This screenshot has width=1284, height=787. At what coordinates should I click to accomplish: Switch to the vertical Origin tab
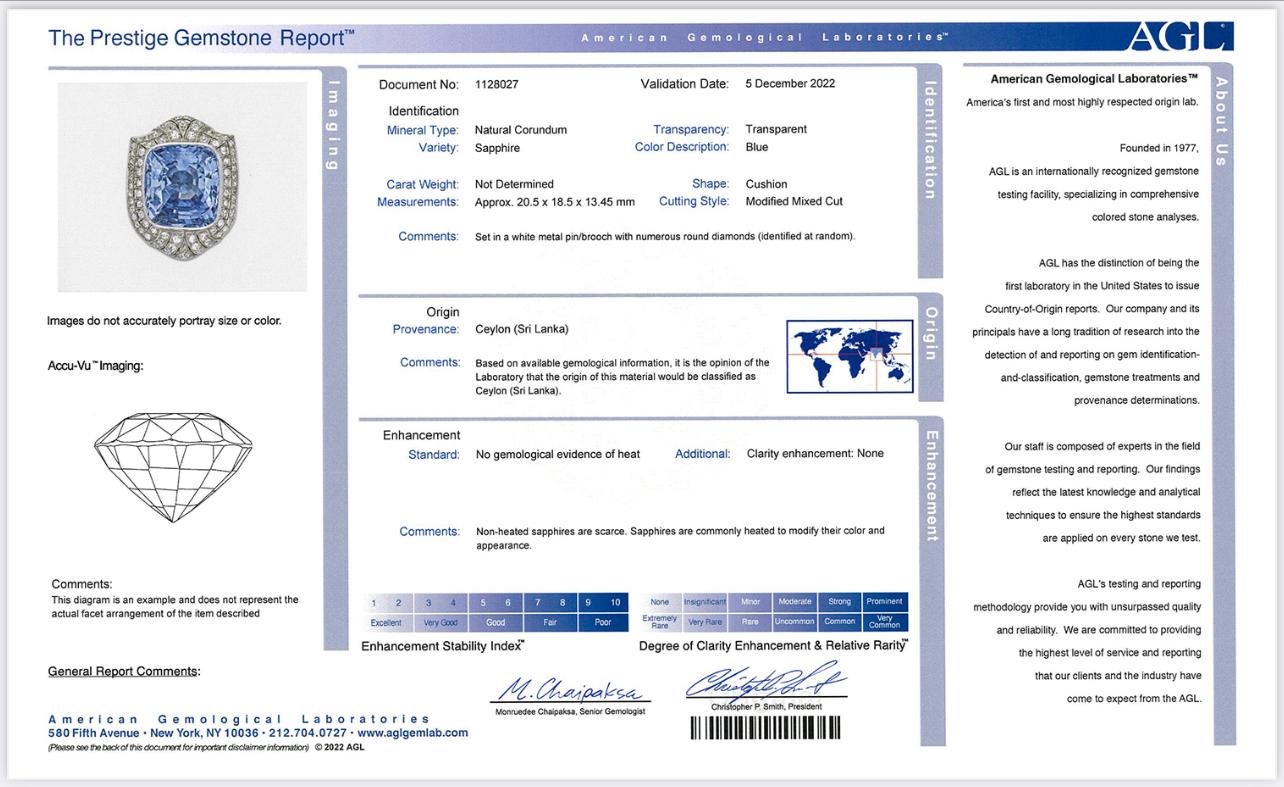point(930,333)
